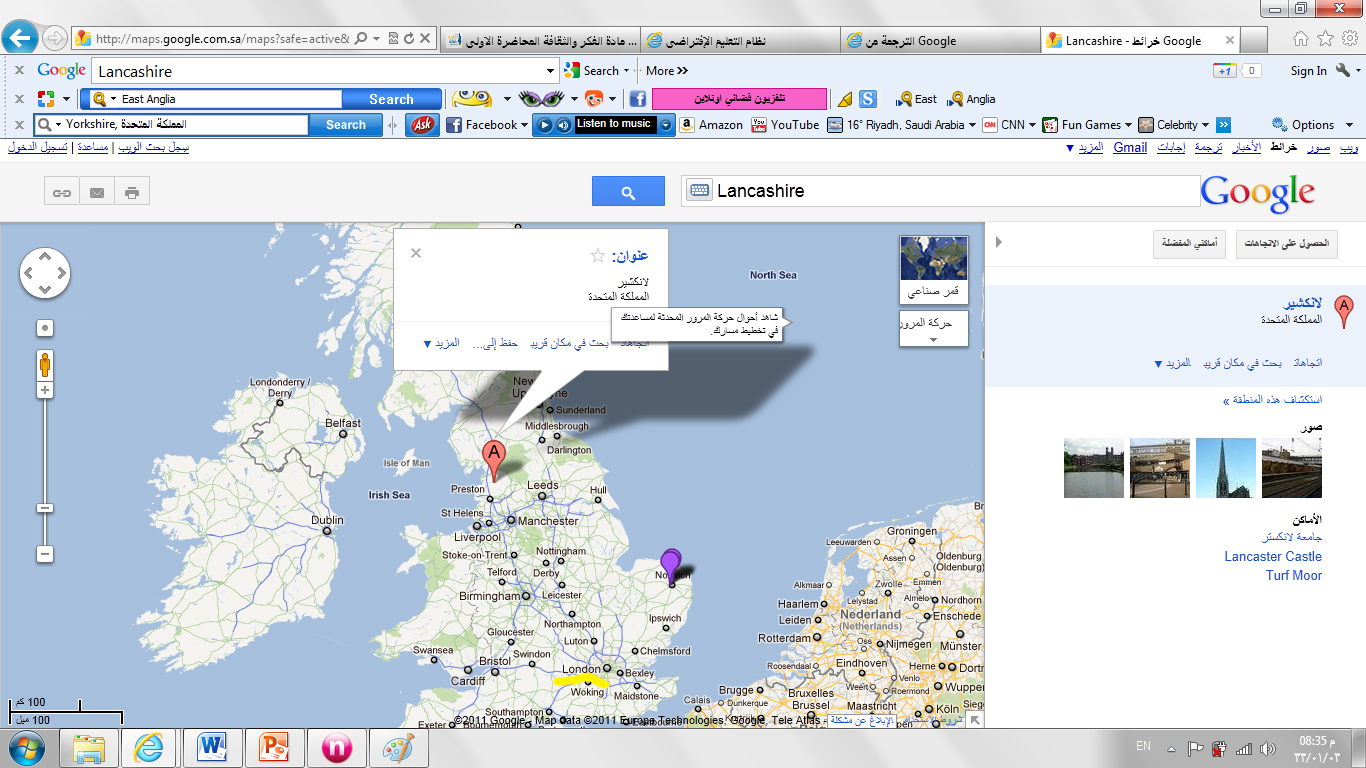Open the Google toolbar Search button dropdown arrow

(627, 71)
